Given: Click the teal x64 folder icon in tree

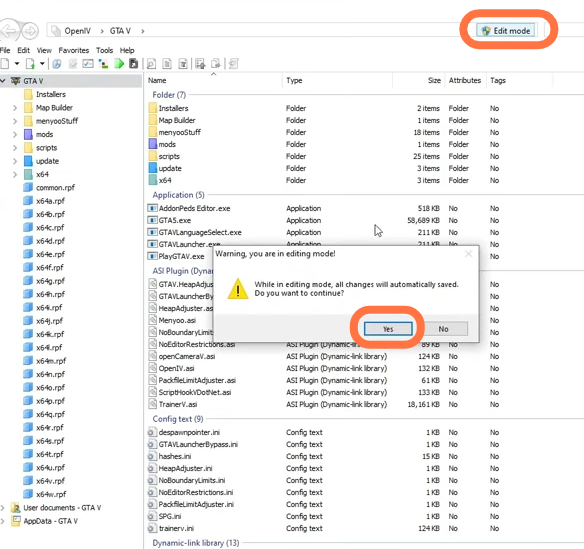Looking at the screenshot, I should [28, 174].
